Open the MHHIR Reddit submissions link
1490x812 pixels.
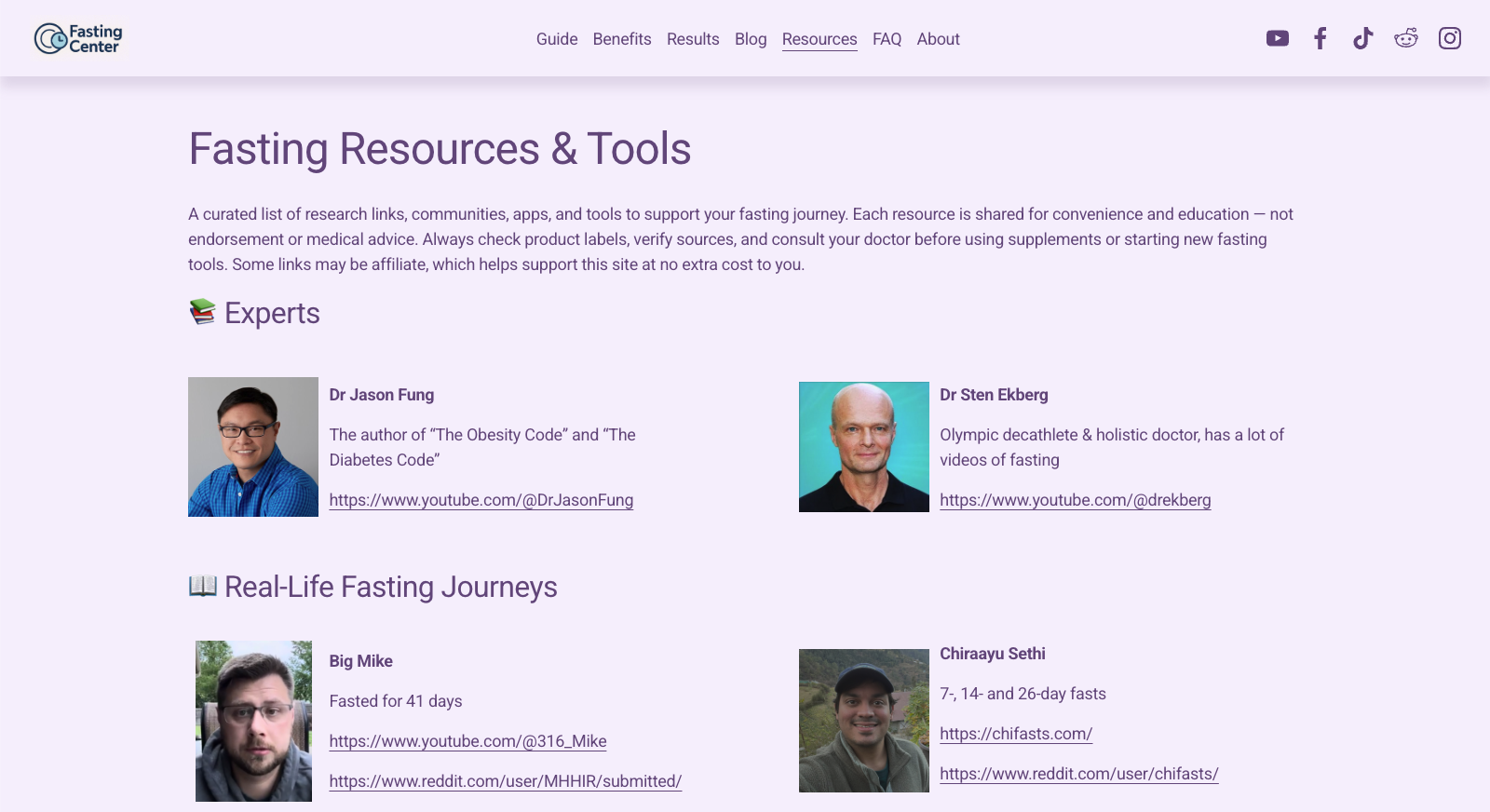tap(506, 781)
